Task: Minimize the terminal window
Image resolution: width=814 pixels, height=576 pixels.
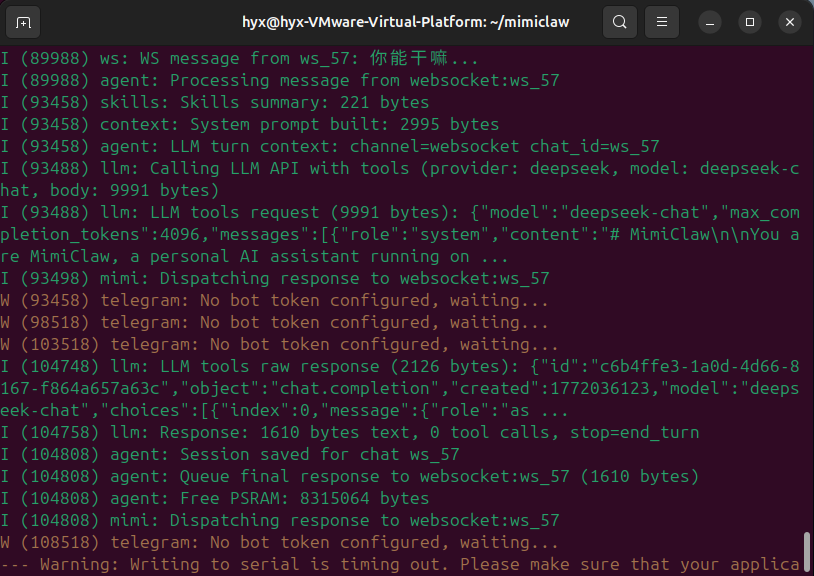Action: click(x=710, y=22)
